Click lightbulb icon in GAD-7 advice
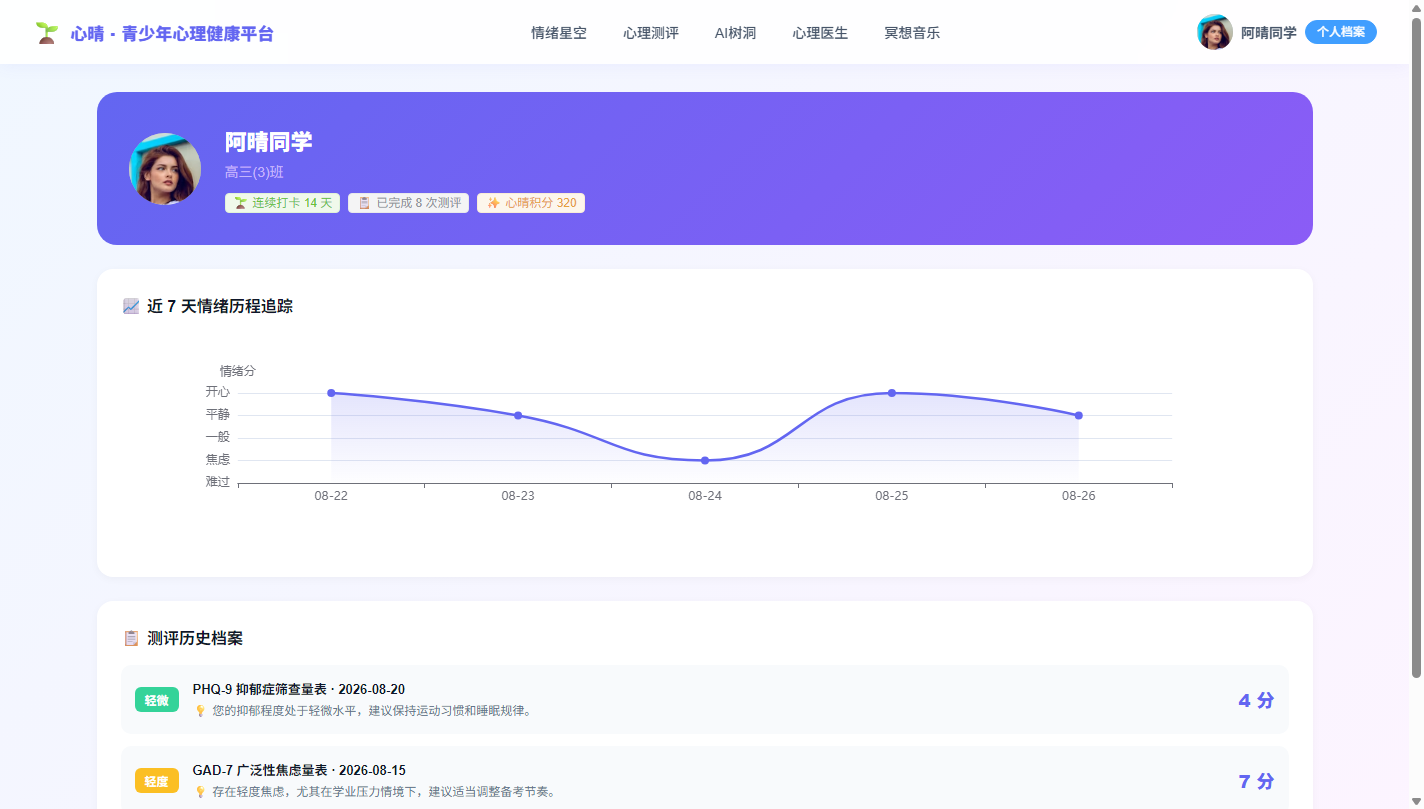This screenshot has height=809, width=1424. (200, 792)
